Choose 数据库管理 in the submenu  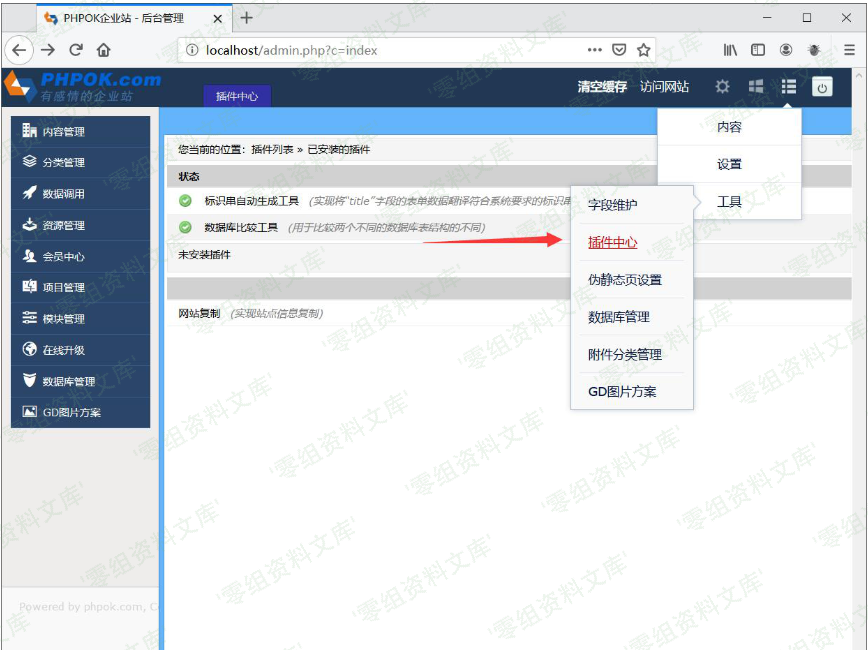point(618,317)
